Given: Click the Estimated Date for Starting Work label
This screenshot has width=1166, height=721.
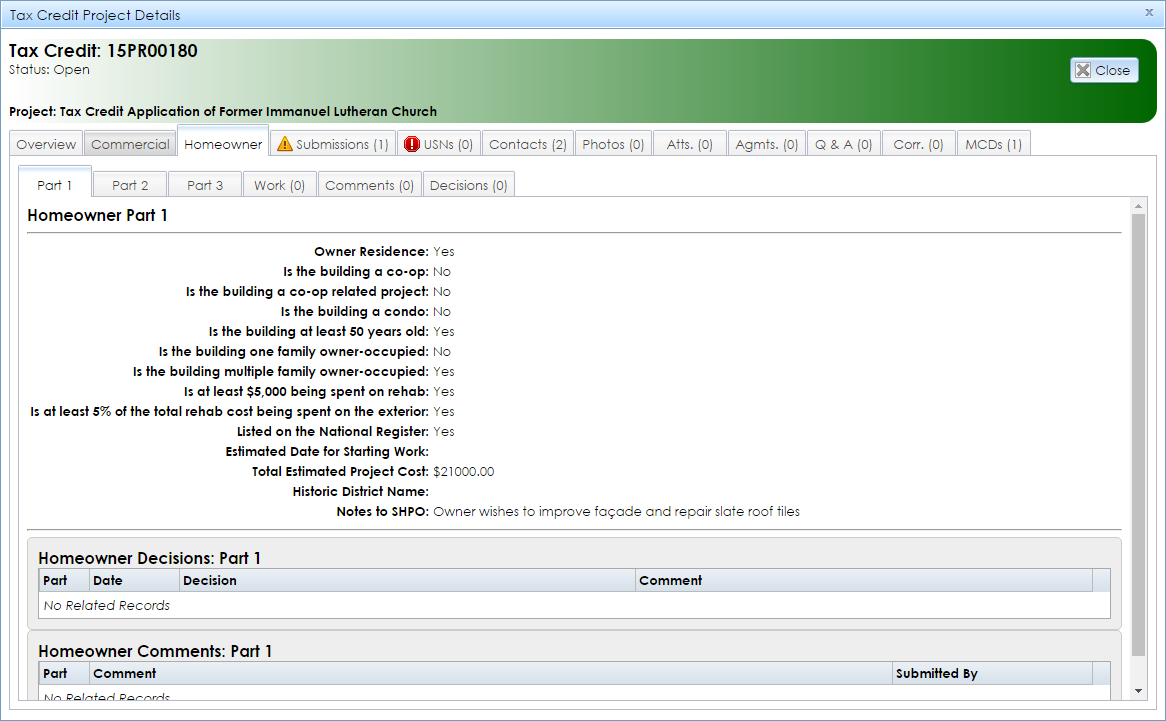Looking at the screenshot, I should pos(327,451).
